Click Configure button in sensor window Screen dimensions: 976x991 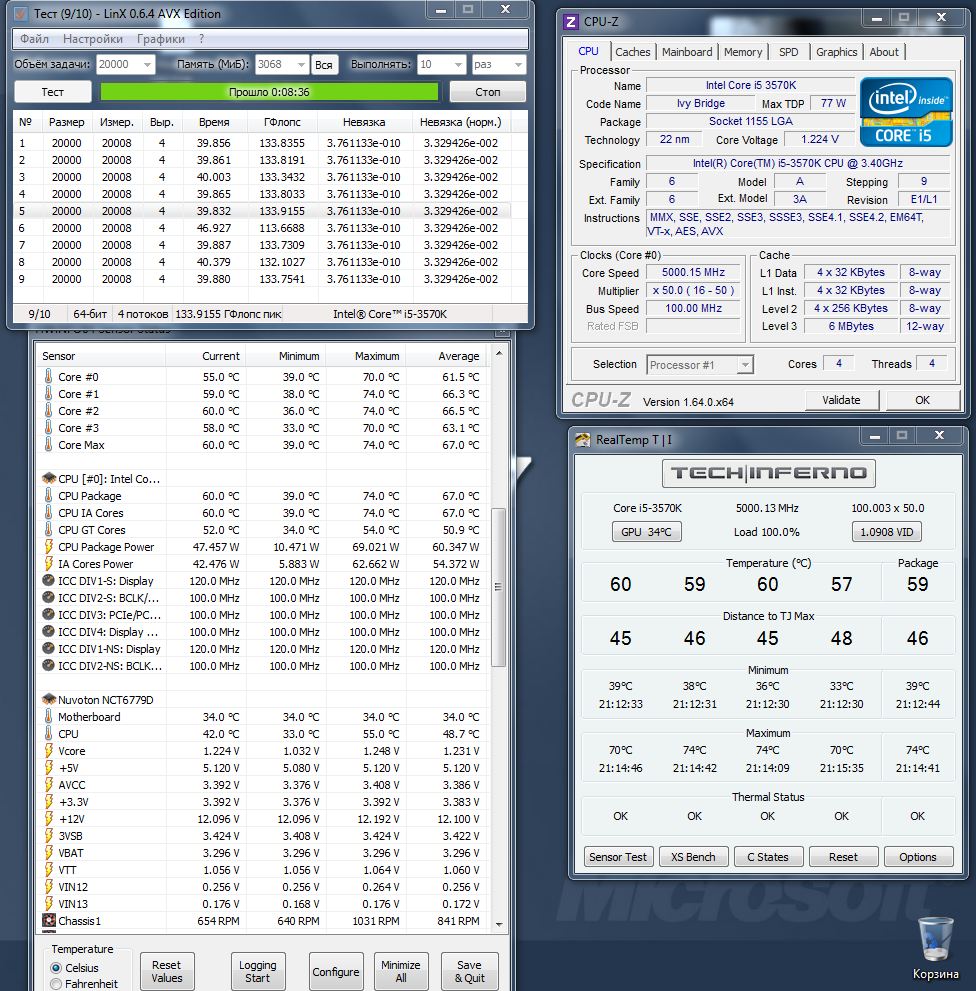(x=336, y=971)
